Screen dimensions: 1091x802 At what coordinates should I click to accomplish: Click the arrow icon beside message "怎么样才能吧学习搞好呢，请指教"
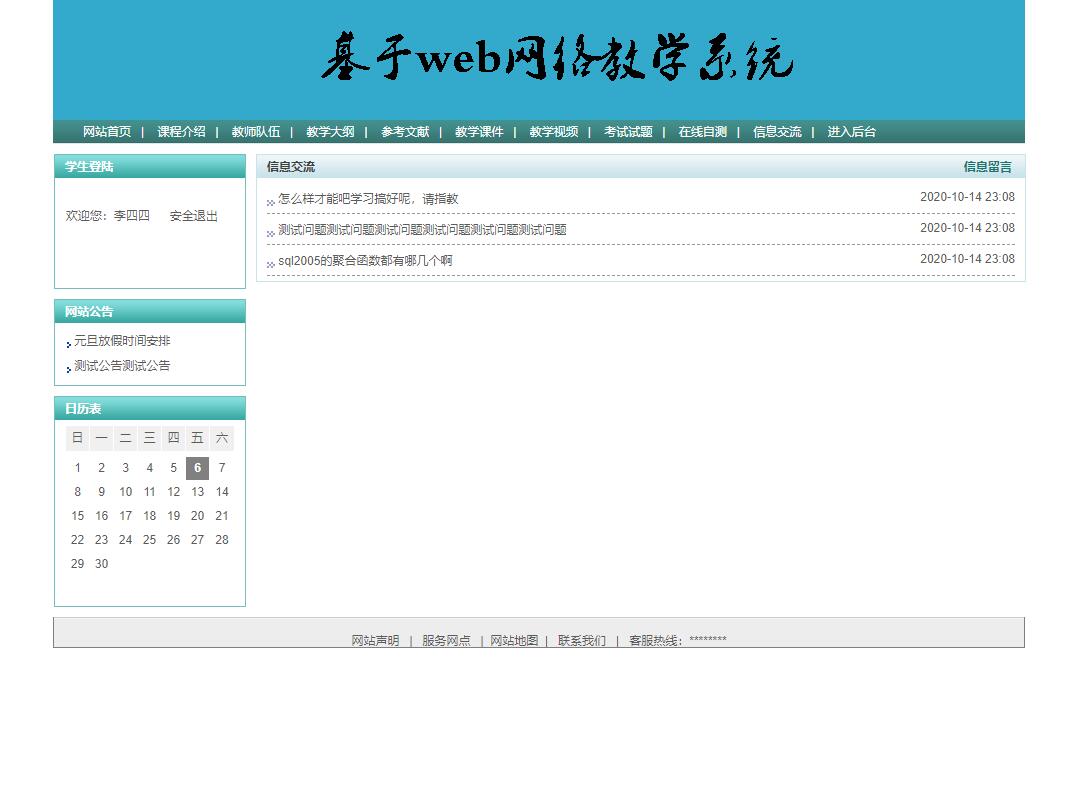click(270, 200)
